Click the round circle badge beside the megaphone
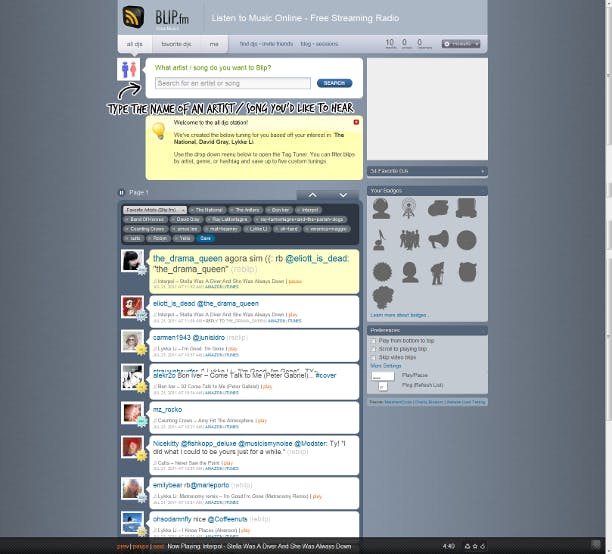612x554 pixels. pos(467,240)
